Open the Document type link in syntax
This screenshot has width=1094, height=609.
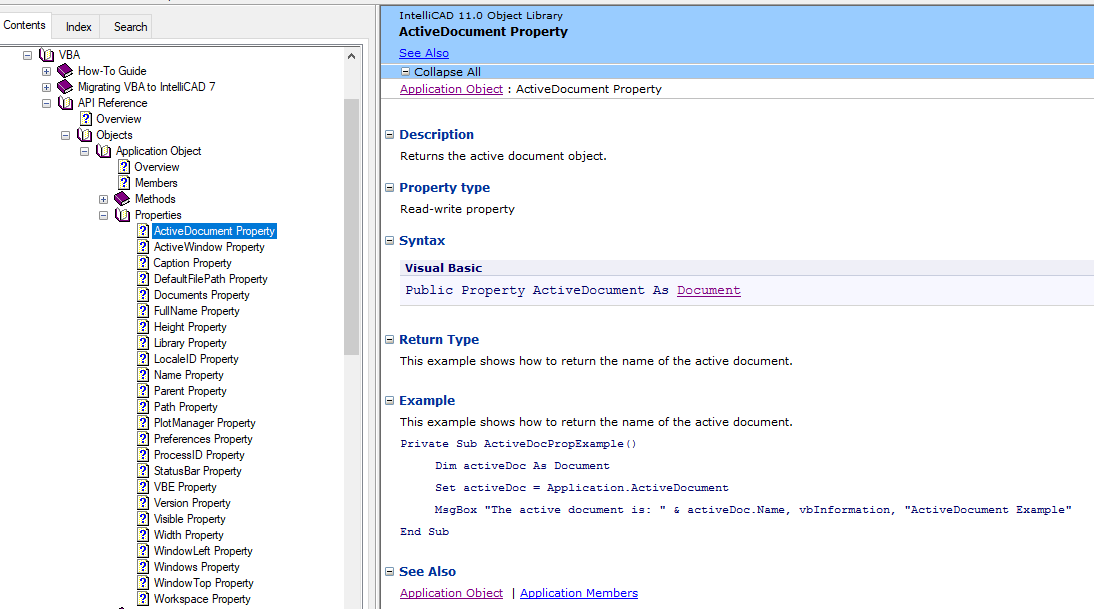(x=708, y=290)
